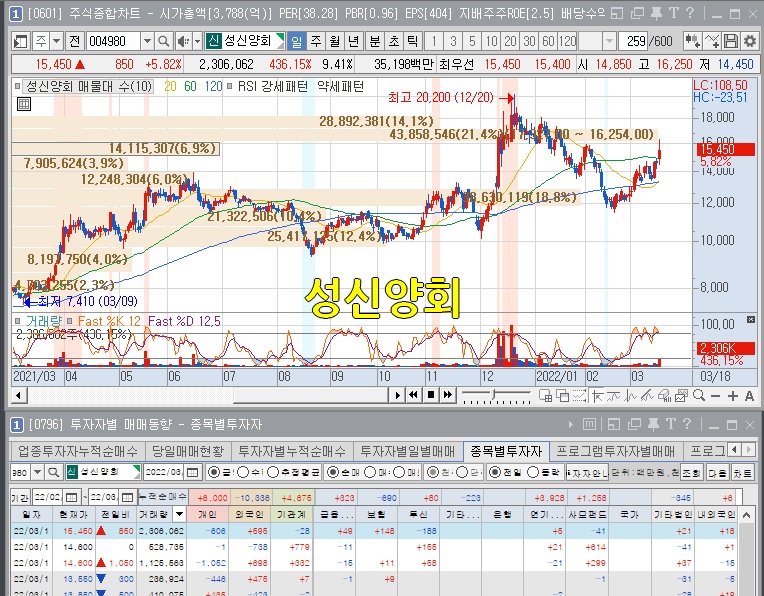Open the 당일매매현황 tab
Screen dimensions: 764x596
(x=188, y=451)
